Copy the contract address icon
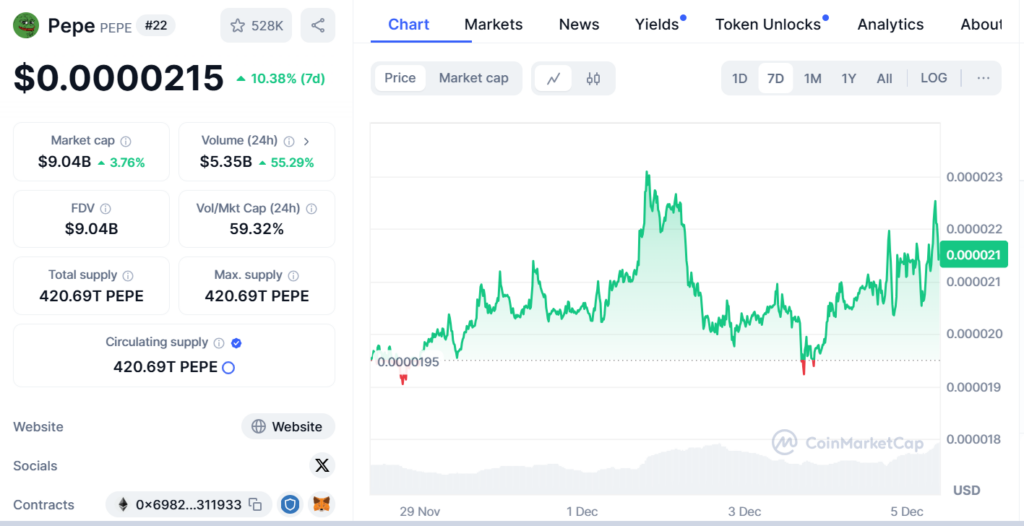 click(256, 505)
